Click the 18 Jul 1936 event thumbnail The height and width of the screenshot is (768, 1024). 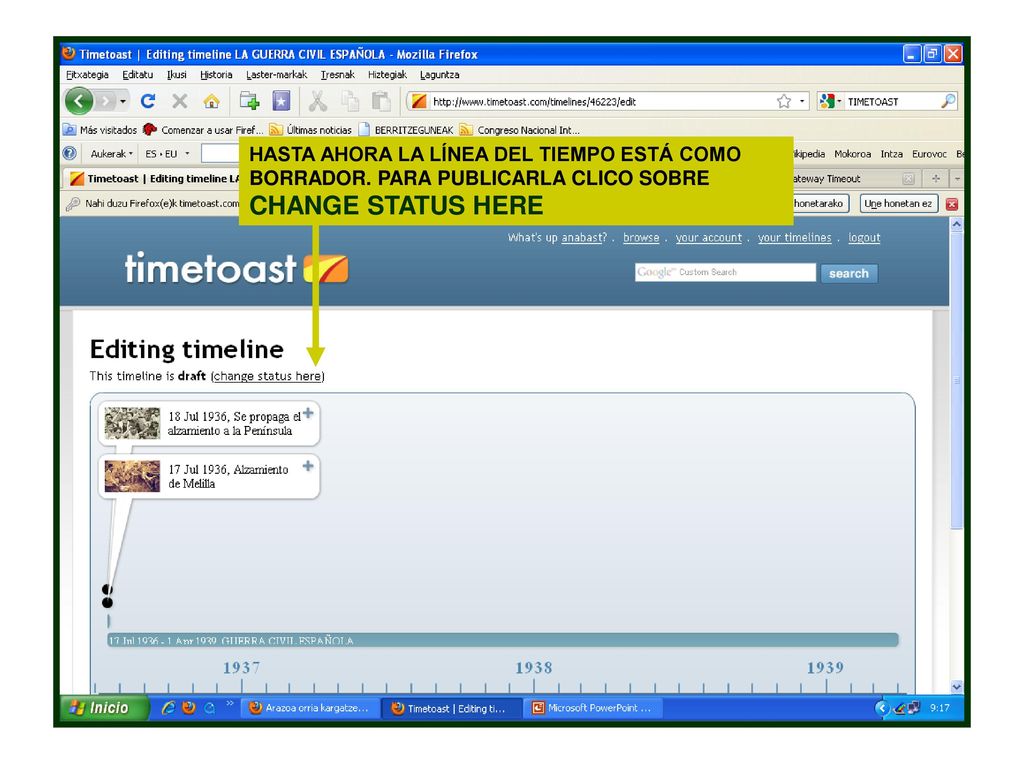(x=133, y=423)
